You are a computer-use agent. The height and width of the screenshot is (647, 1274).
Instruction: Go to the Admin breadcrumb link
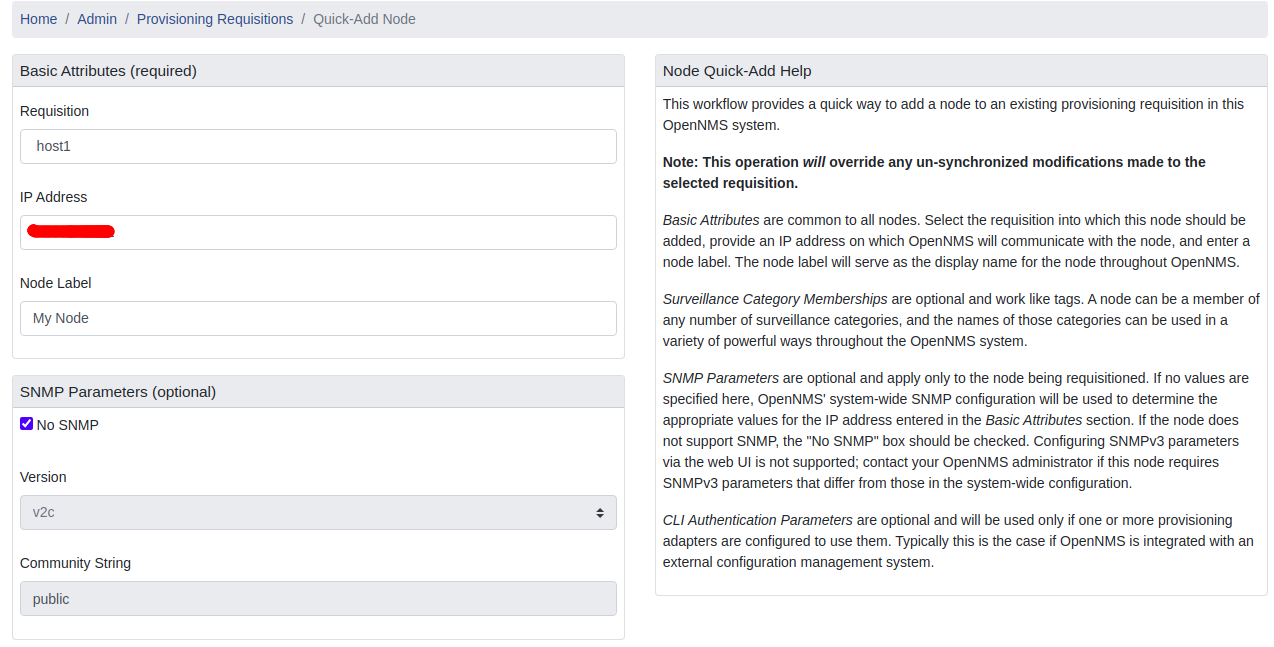point(97,19)
